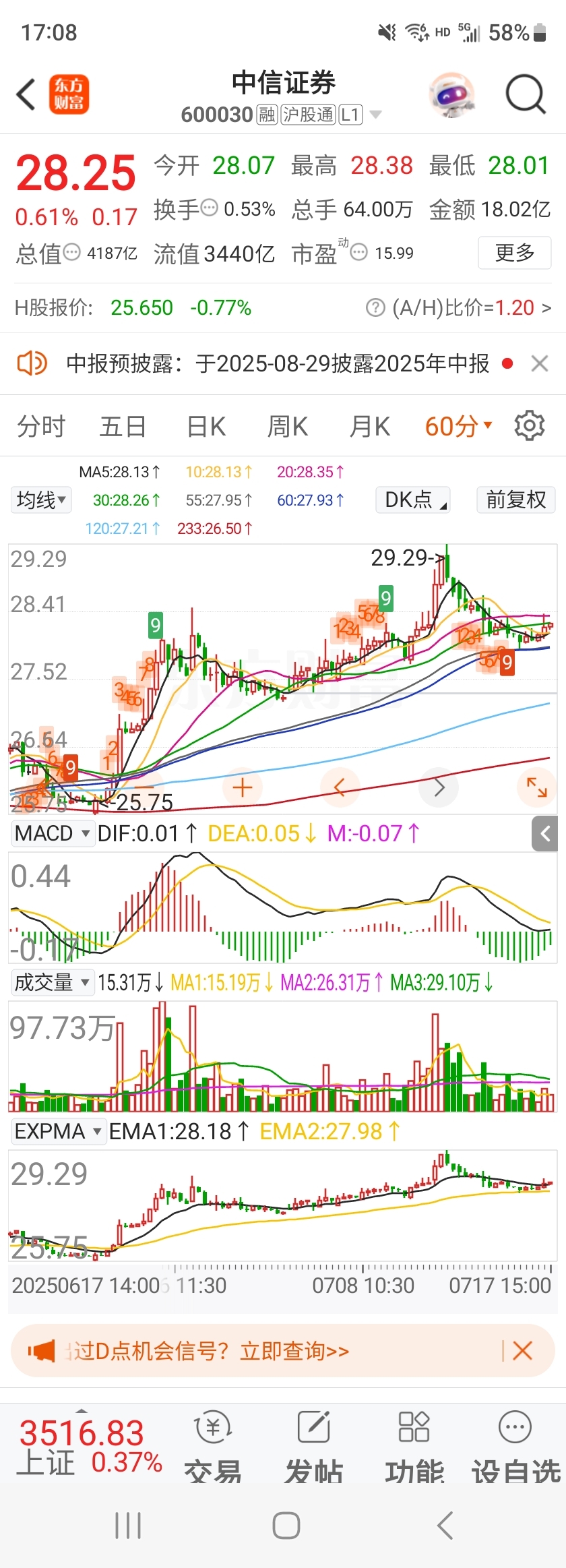Tap the 沪股通 badge
566x1568 pixels.
click(x=308, y=115)
